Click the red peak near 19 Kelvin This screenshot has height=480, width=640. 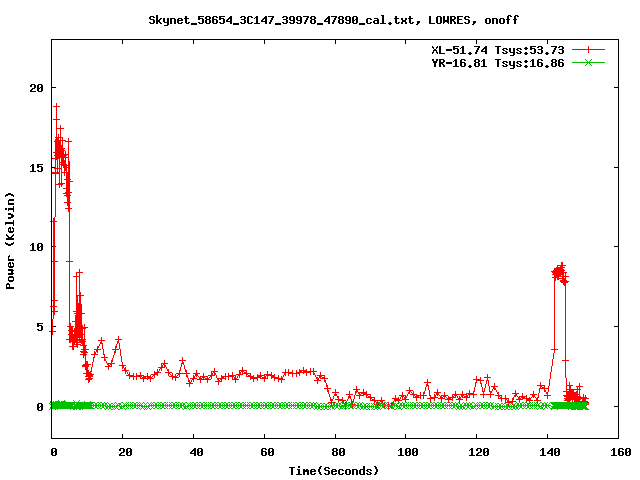57,107
